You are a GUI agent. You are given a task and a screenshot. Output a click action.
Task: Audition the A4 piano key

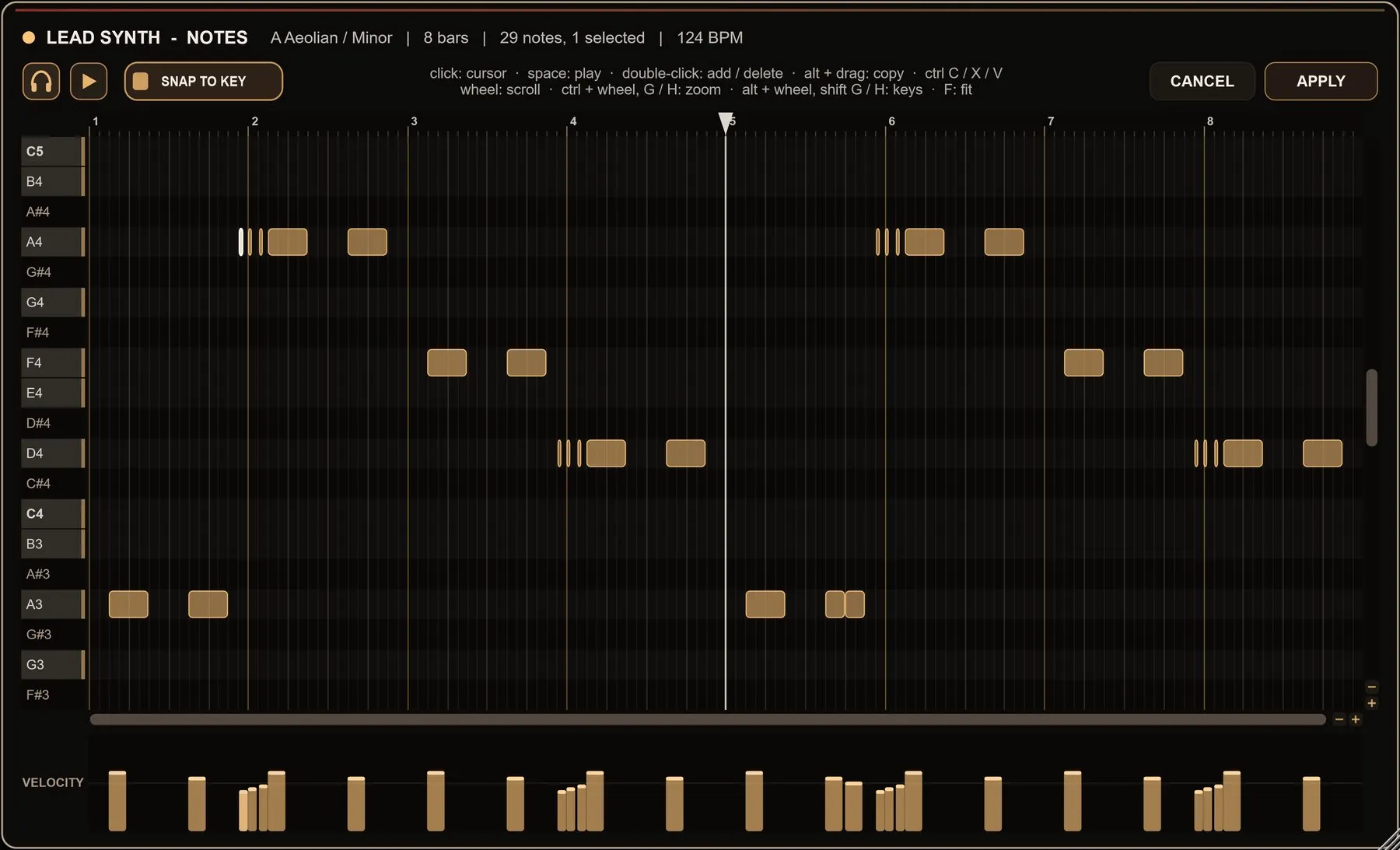(x=53, y=242)
